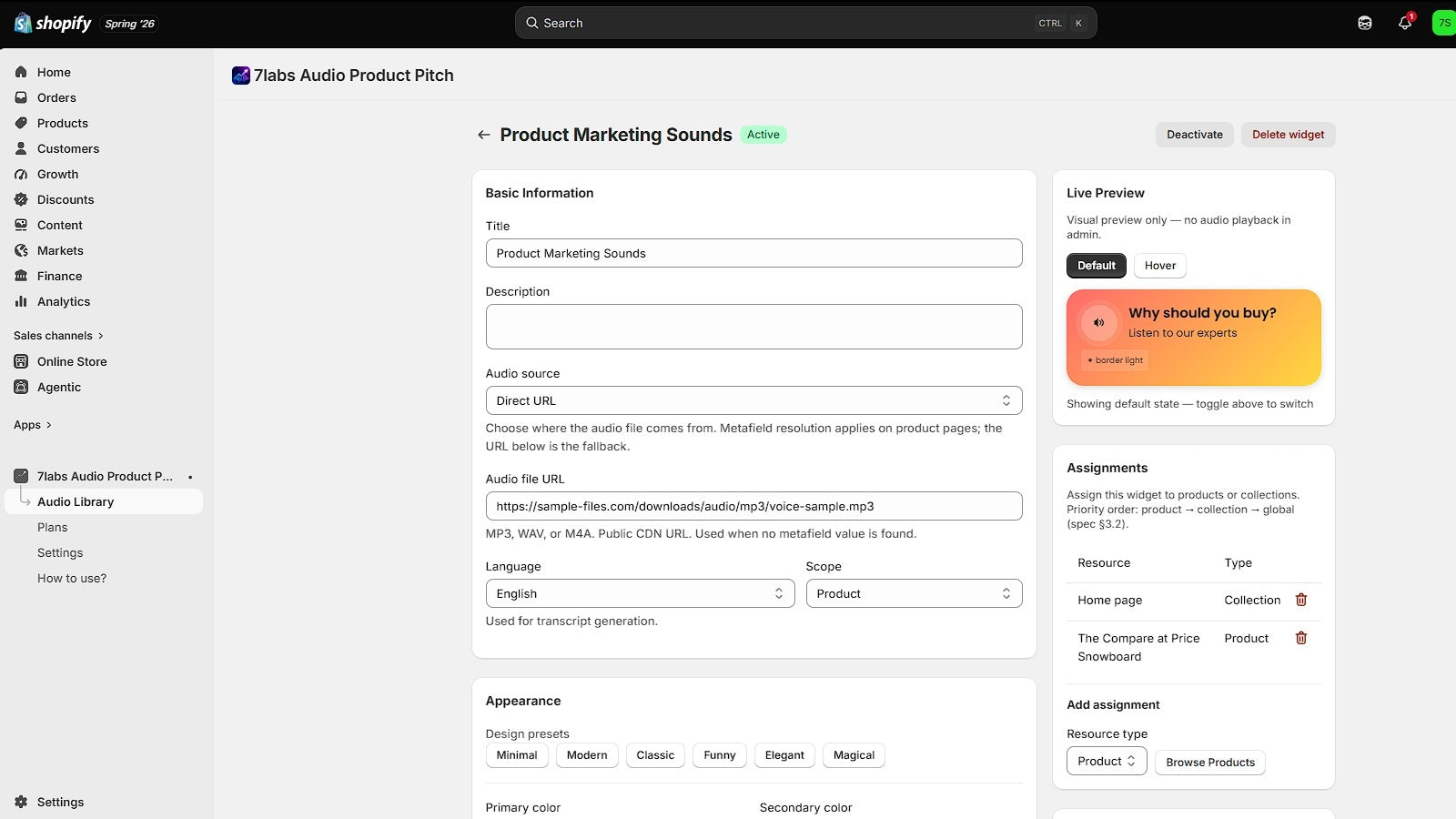
Task: Click the Agentic channel icon
Action: point(21,387)
